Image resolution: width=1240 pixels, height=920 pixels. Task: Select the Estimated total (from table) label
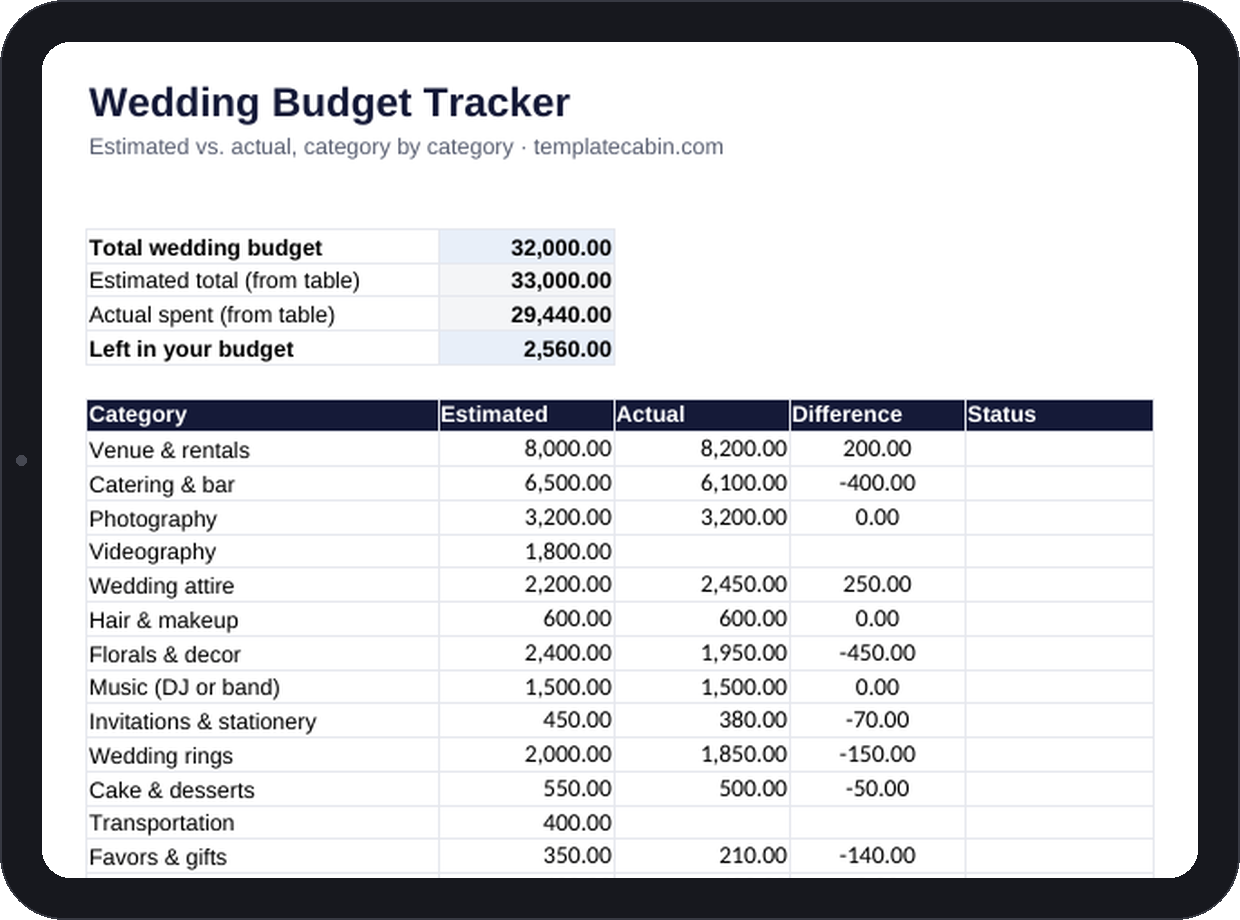263,281
